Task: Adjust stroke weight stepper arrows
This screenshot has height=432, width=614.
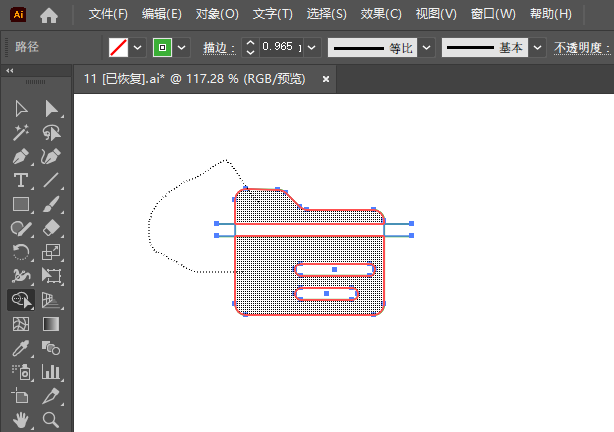Action: (x=251, y=47)
